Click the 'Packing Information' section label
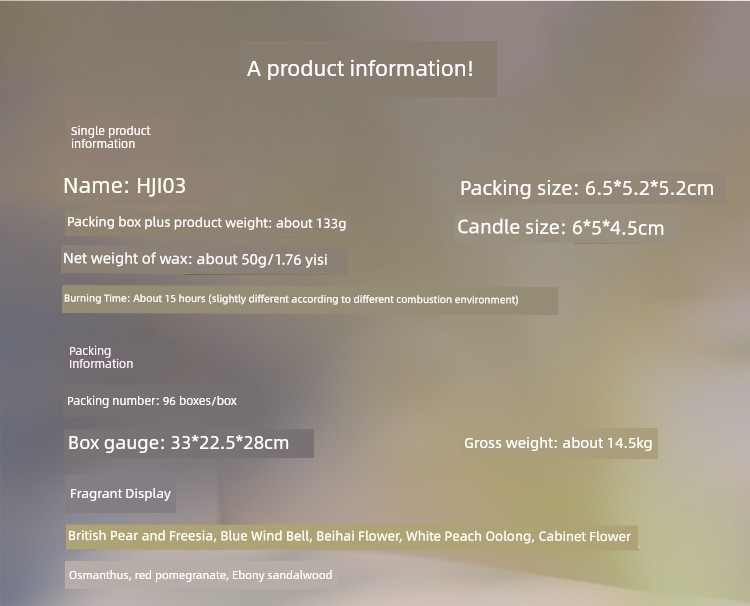 [101, 357]
